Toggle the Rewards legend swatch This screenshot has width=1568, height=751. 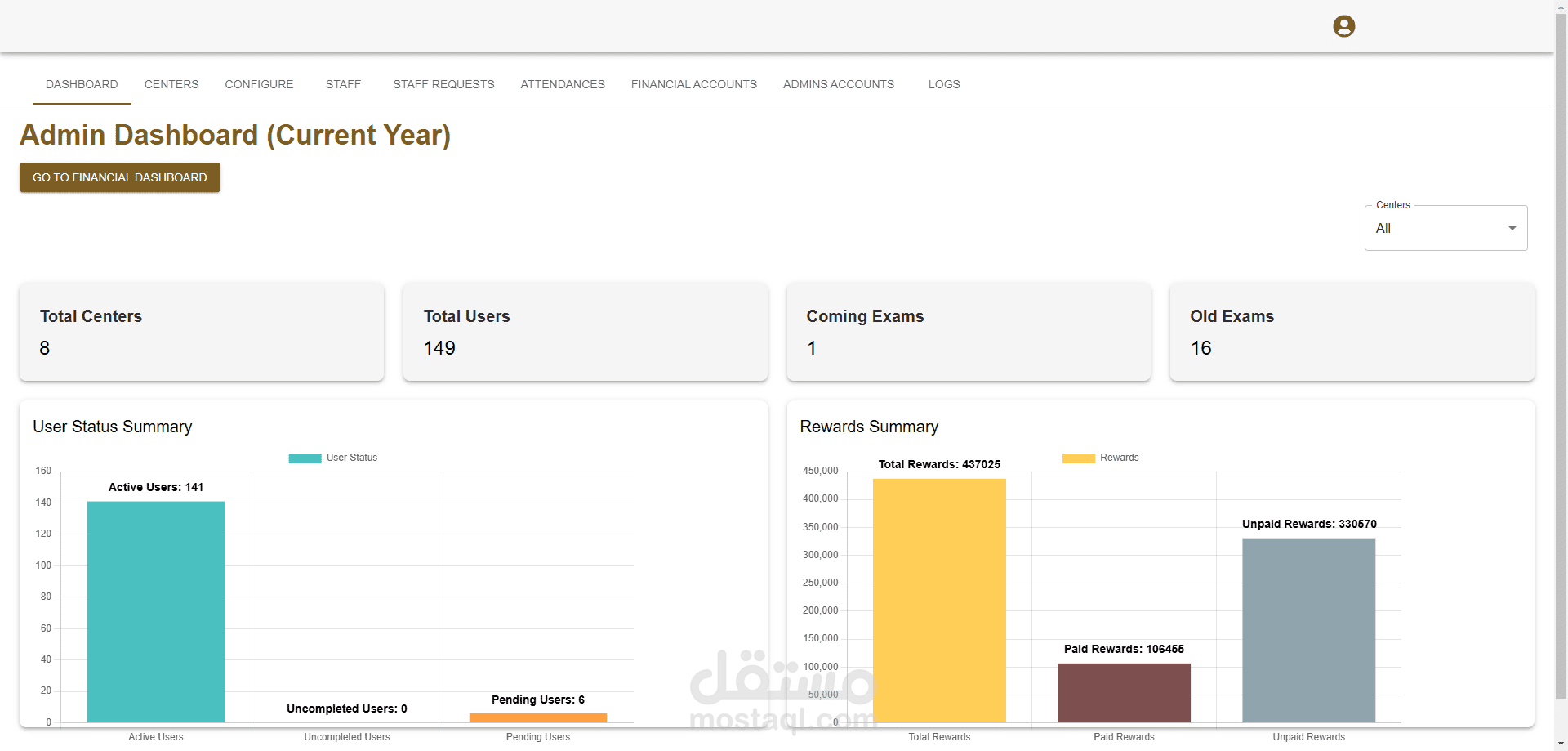pos(1078,458)
